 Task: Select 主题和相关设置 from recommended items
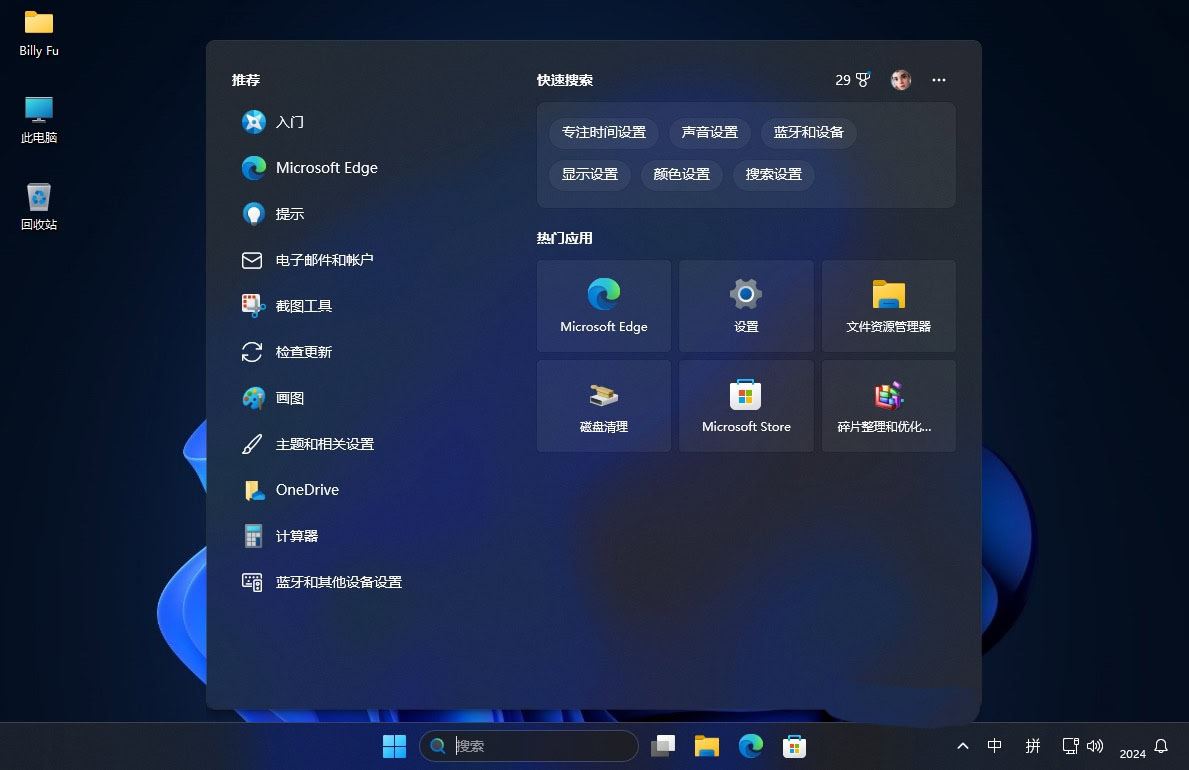325,443
